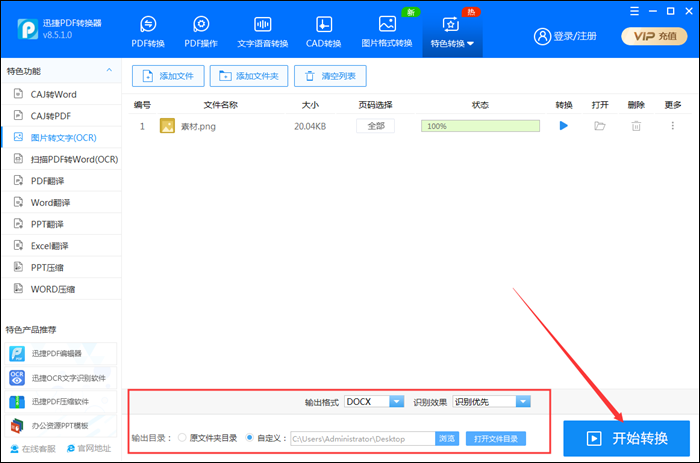Viewport: 700px width, 463px height.
Task: Open the CAD转换 icon
Action: [324, 25]
